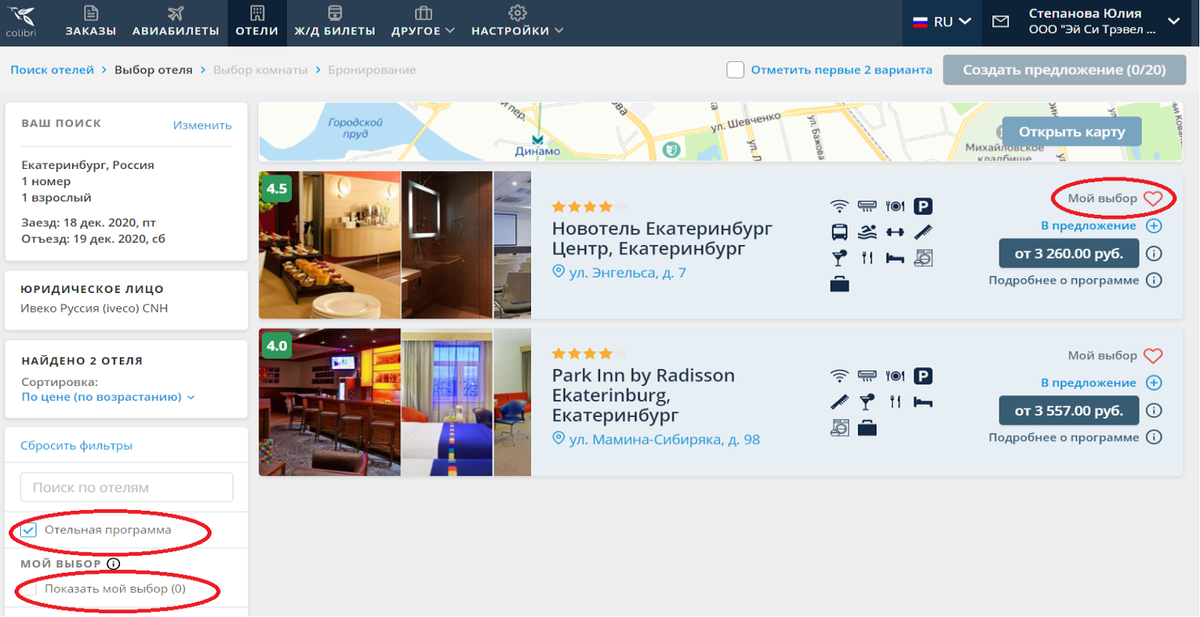Expand the Настройки menu
Viewport: 1200px width, 617px height.
point(517,22)
